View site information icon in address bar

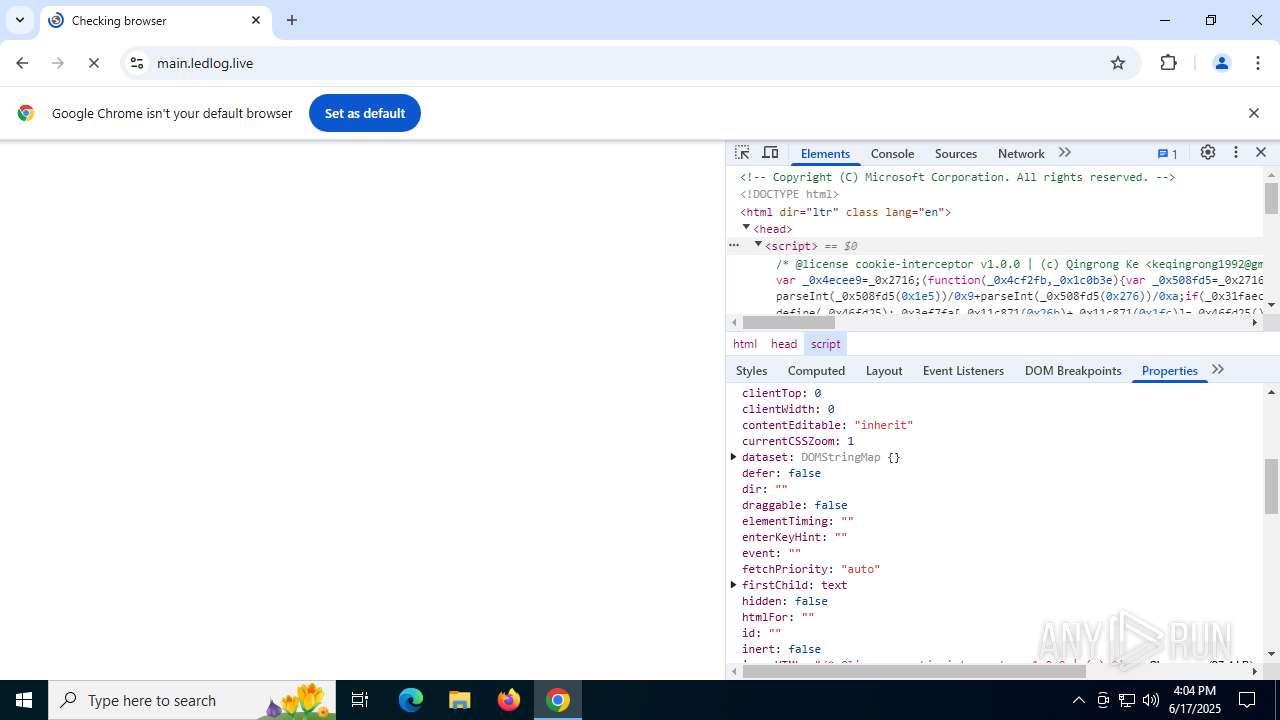click(137, 63)
